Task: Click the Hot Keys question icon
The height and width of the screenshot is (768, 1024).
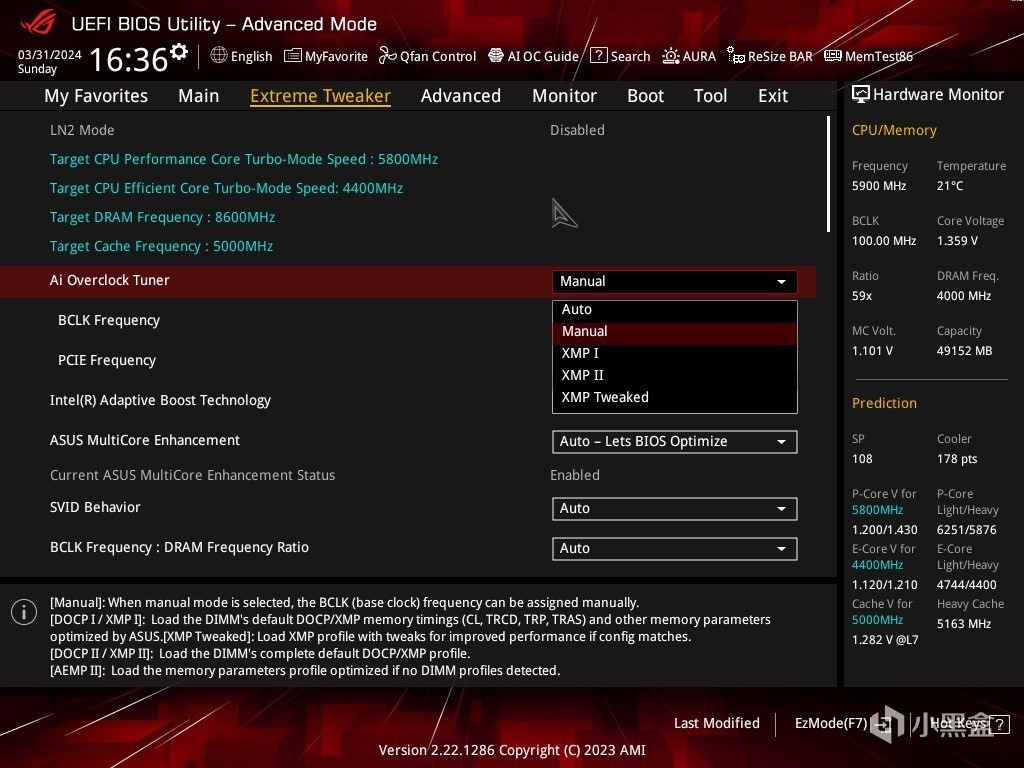Action: tap(999, 724)
